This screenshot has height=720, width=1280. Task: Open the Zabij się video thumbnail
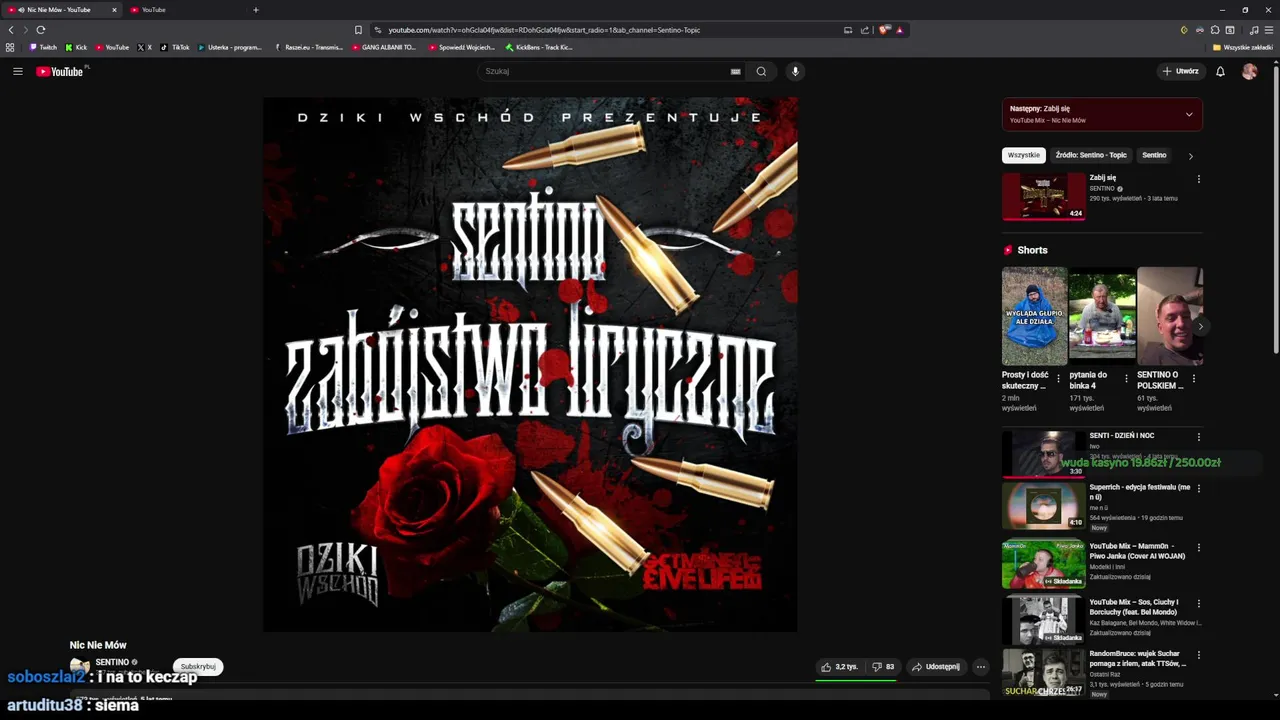pos(1043,196)
